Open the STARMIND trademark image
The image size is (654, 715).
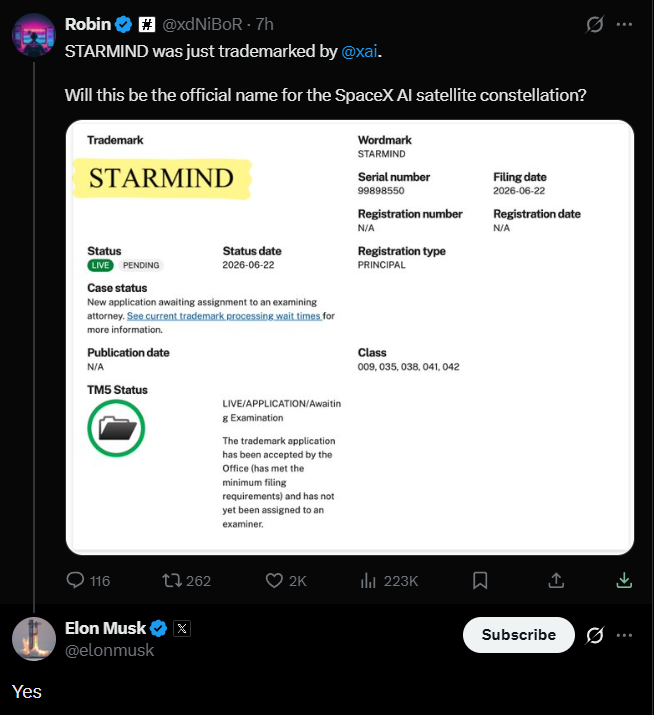pos(350,337)
